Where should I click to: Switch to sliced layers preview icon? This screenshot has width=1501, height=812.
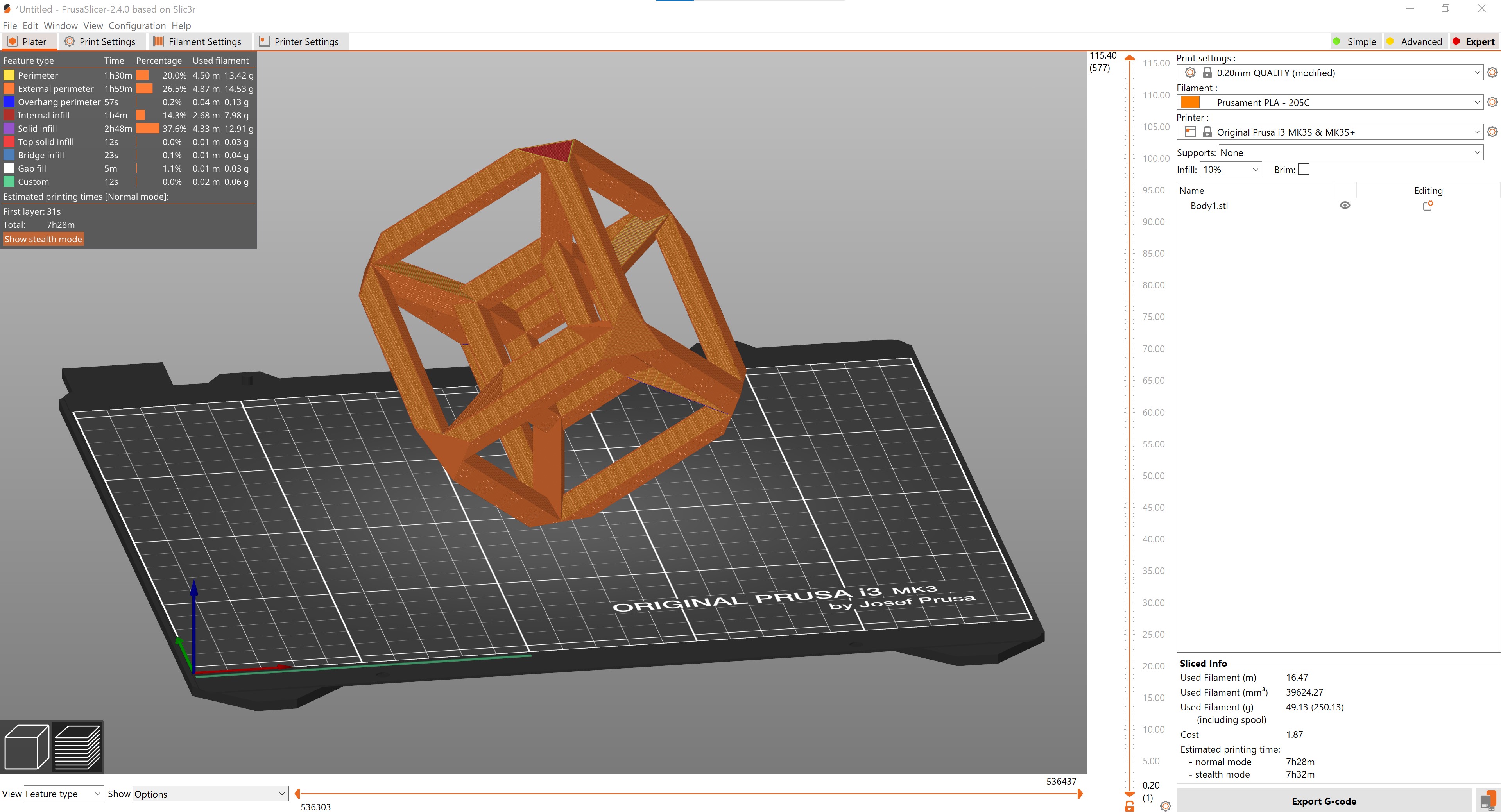77,747
